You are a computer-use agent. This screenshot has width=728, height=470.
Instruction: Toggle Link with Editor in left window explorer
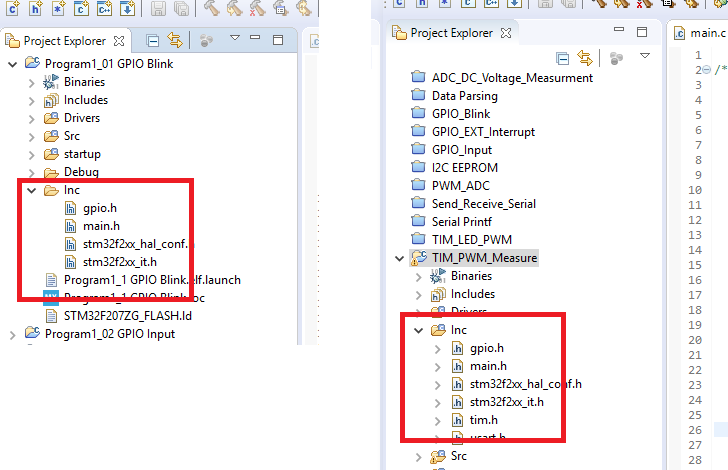(x=175, y=41)
